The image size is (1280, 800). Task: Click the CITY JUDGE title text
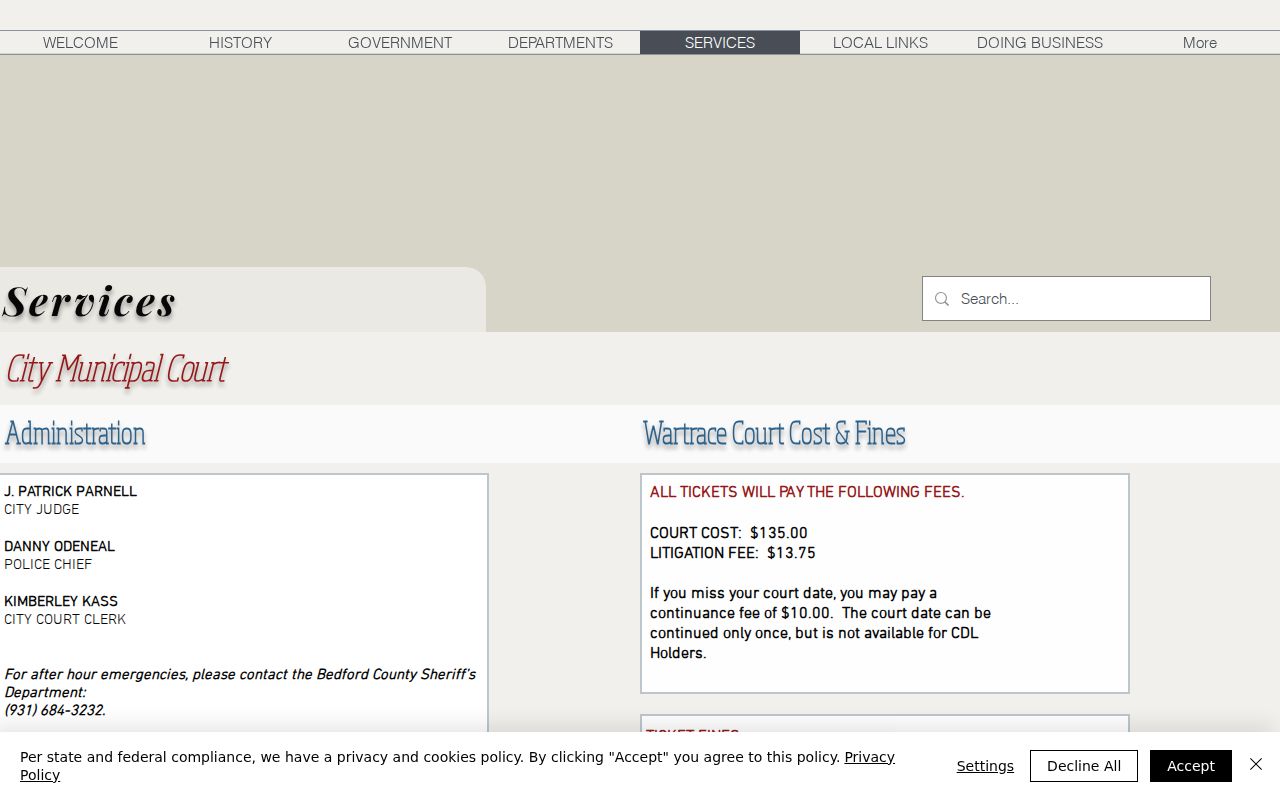pyautogui.click(x=41, y=510)
